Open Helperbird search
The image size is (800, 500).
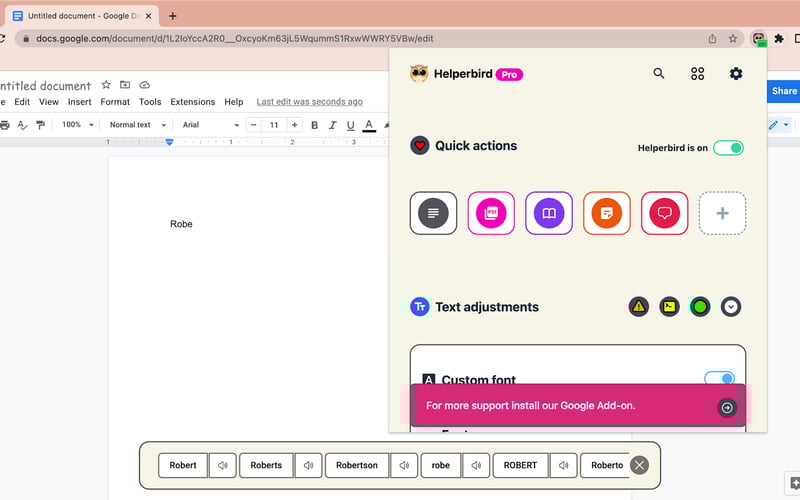[x=659, y=73]
